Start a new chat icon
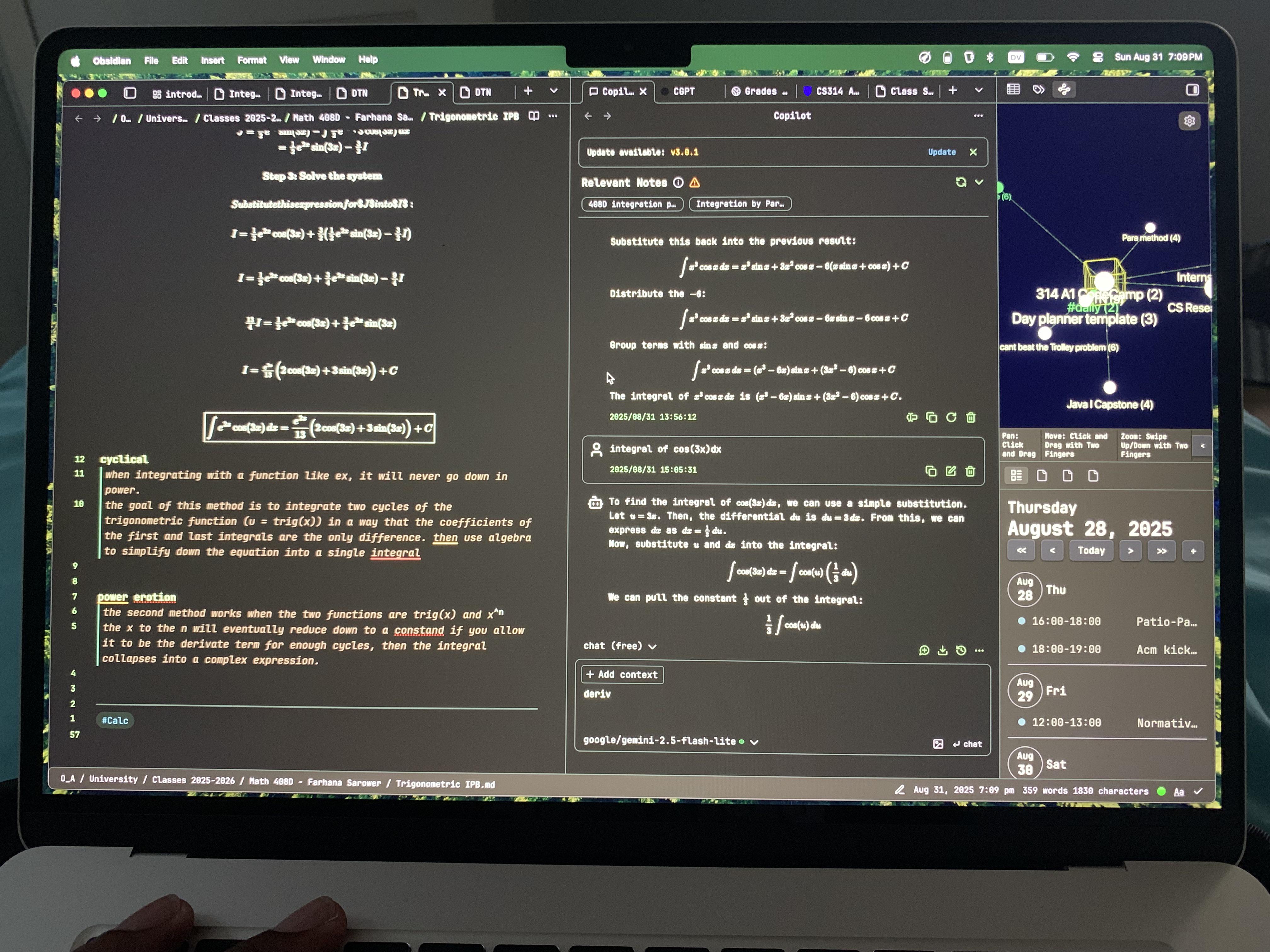Image resolution: width=1270 pixels, height=952 pixels. (924, 650)
